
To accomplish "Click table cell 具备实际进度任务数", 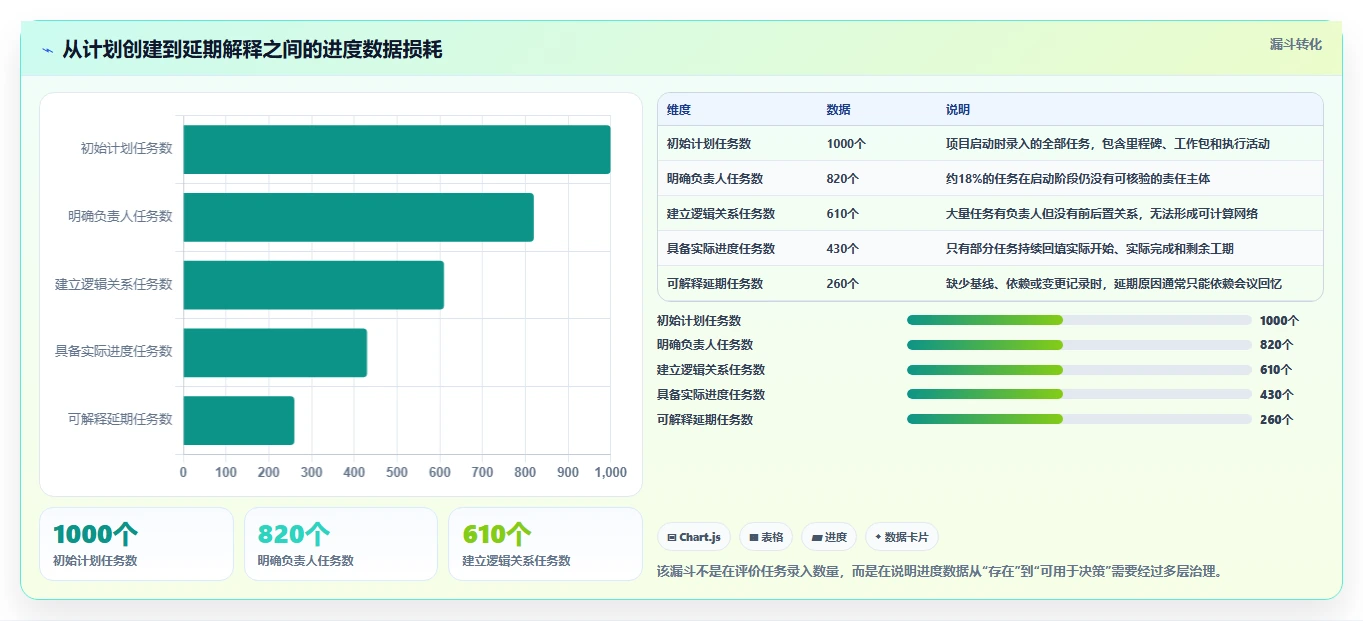I will coord(721,249).
